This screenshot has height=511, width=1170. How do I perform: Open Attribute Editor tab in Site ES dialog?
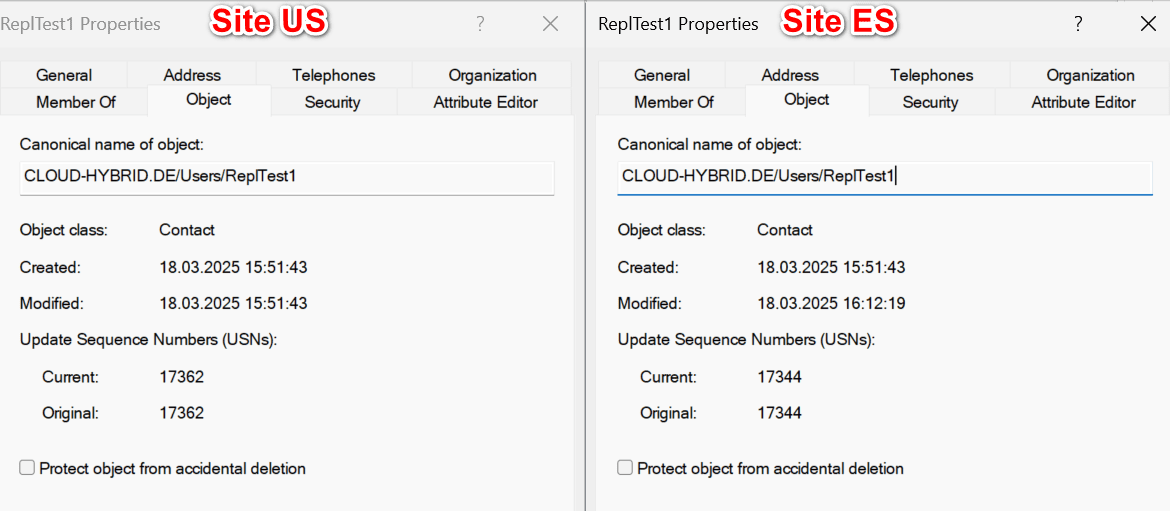[x=1083, y=102]
